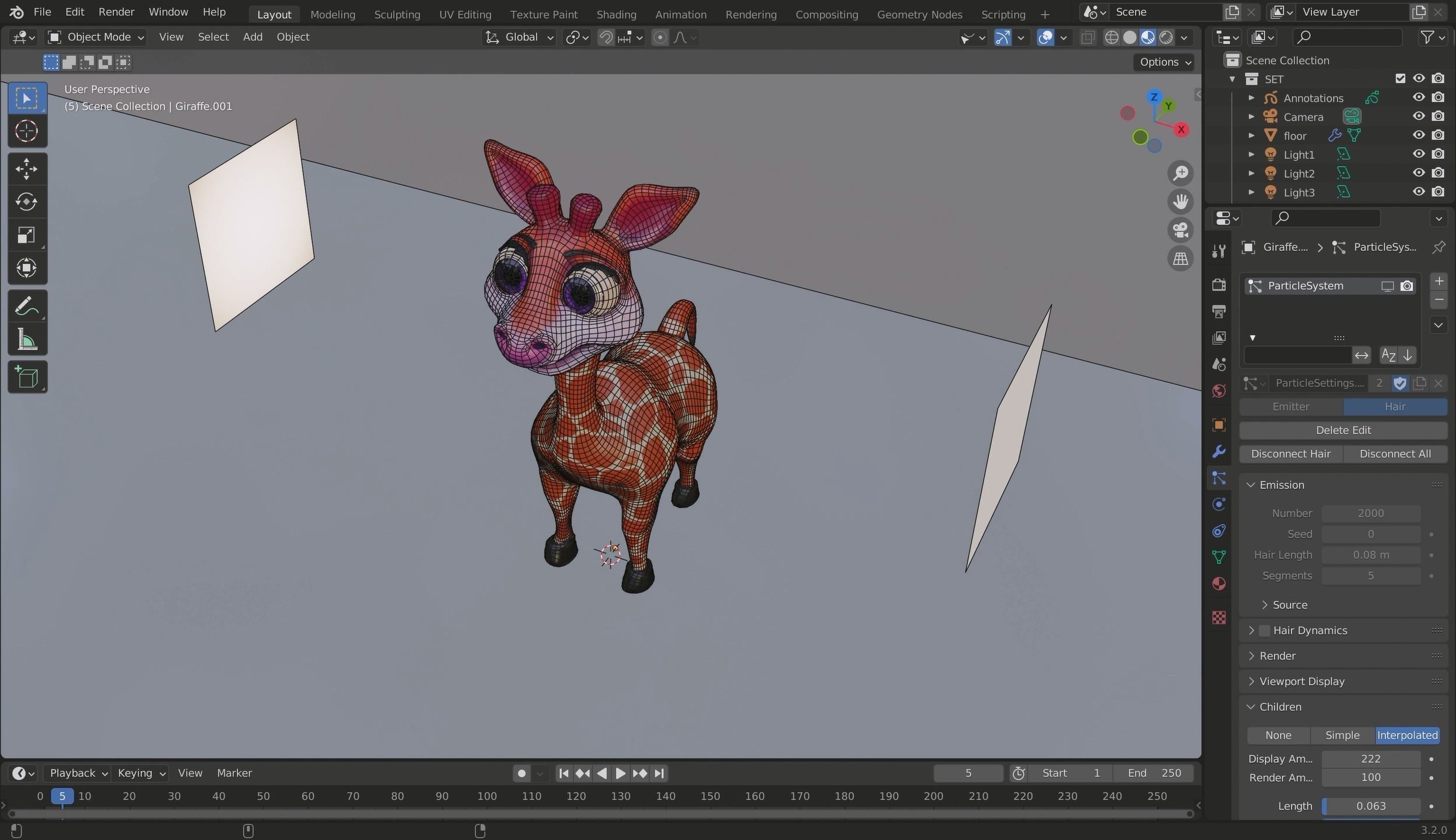Open the Render menu

[x=117, y=12]
